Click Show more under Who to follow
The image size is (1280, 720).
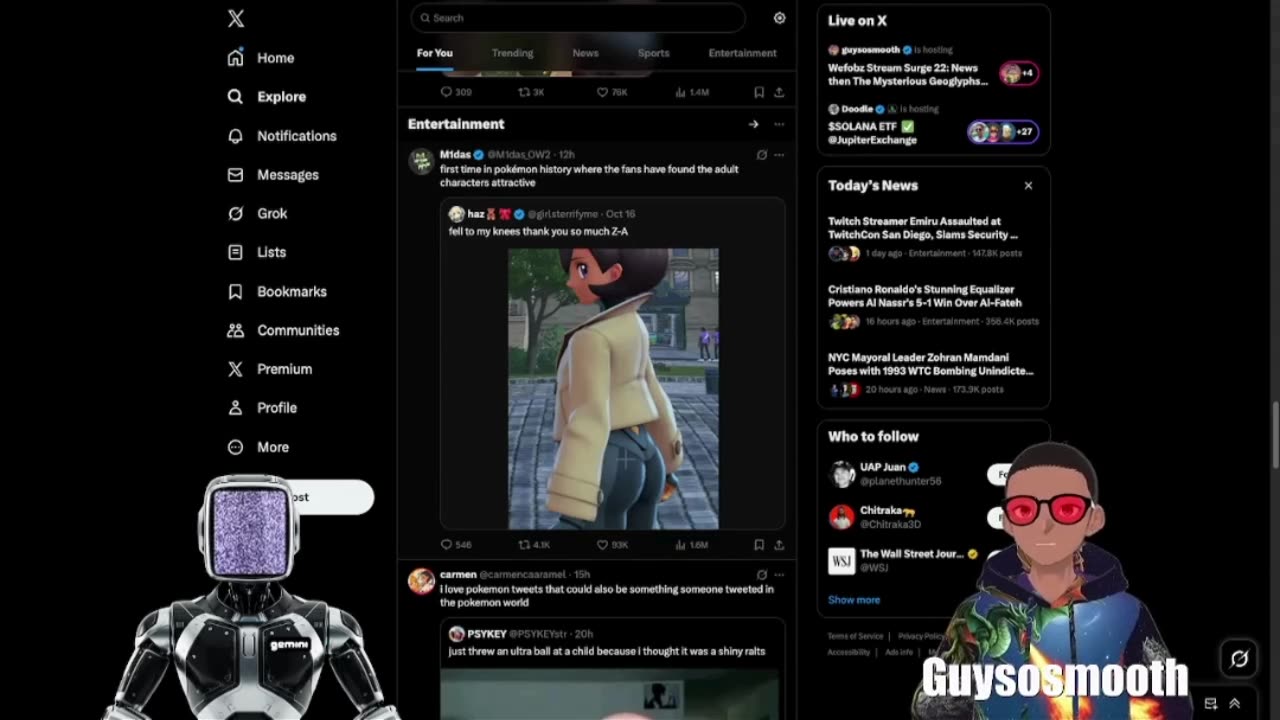coord(854,600)
